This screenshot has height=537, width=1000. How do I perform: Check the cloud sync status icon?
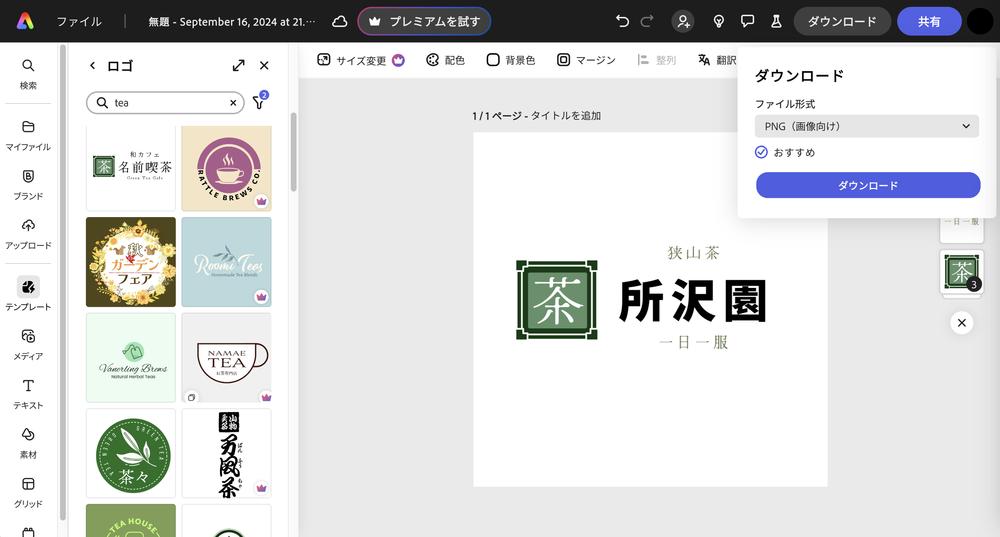point(340,22)
